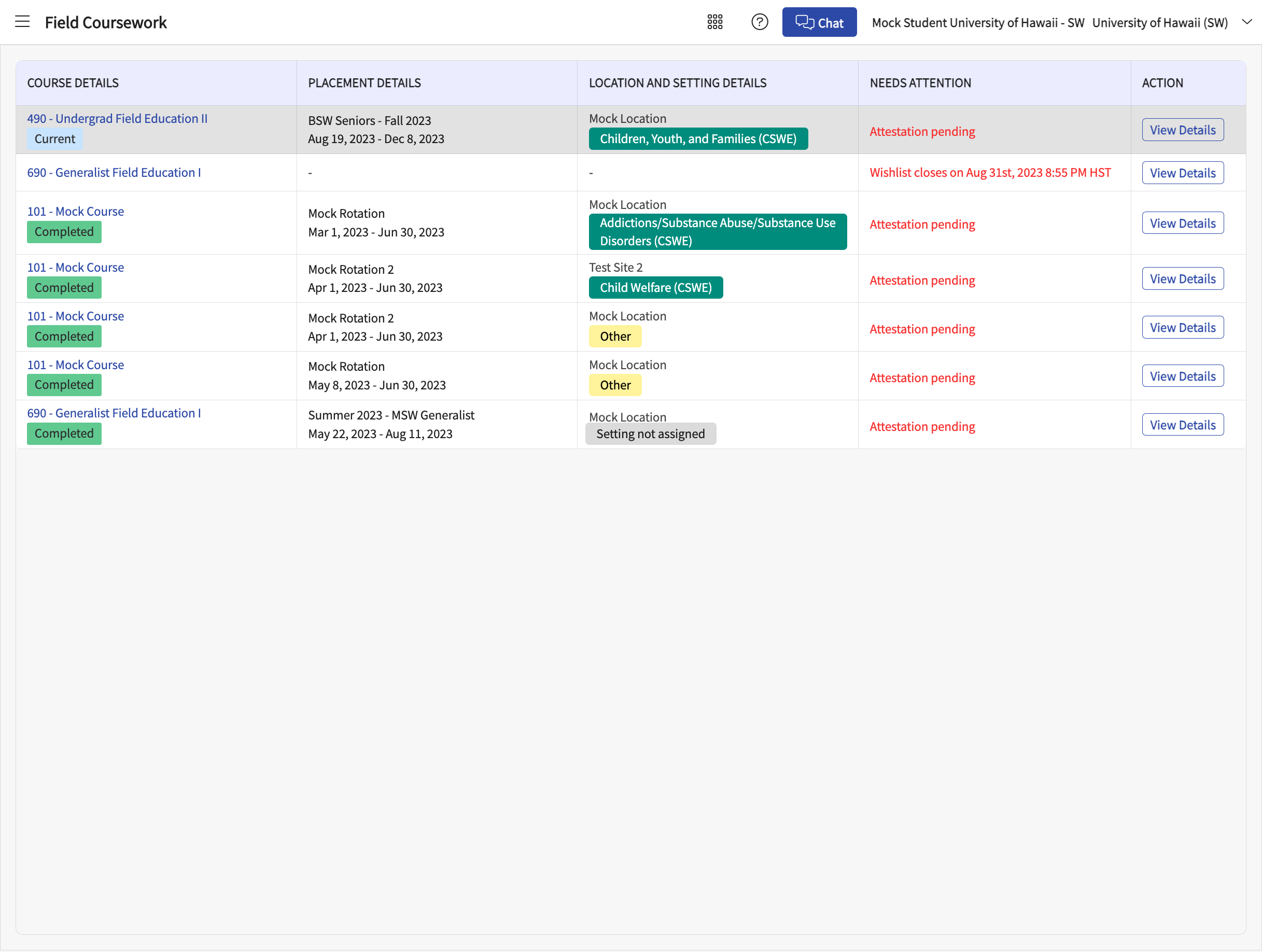Open the apps grid launcher icon

pyautogui.click(x=715, y=22)
